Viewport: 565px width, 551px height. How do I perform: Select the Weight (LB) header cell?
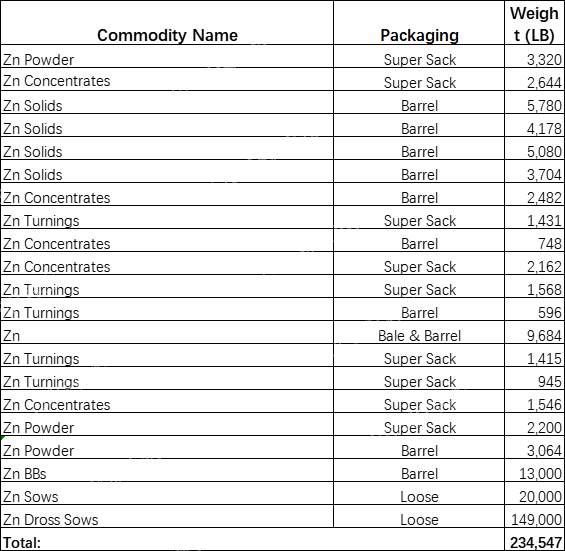(534, 23)
